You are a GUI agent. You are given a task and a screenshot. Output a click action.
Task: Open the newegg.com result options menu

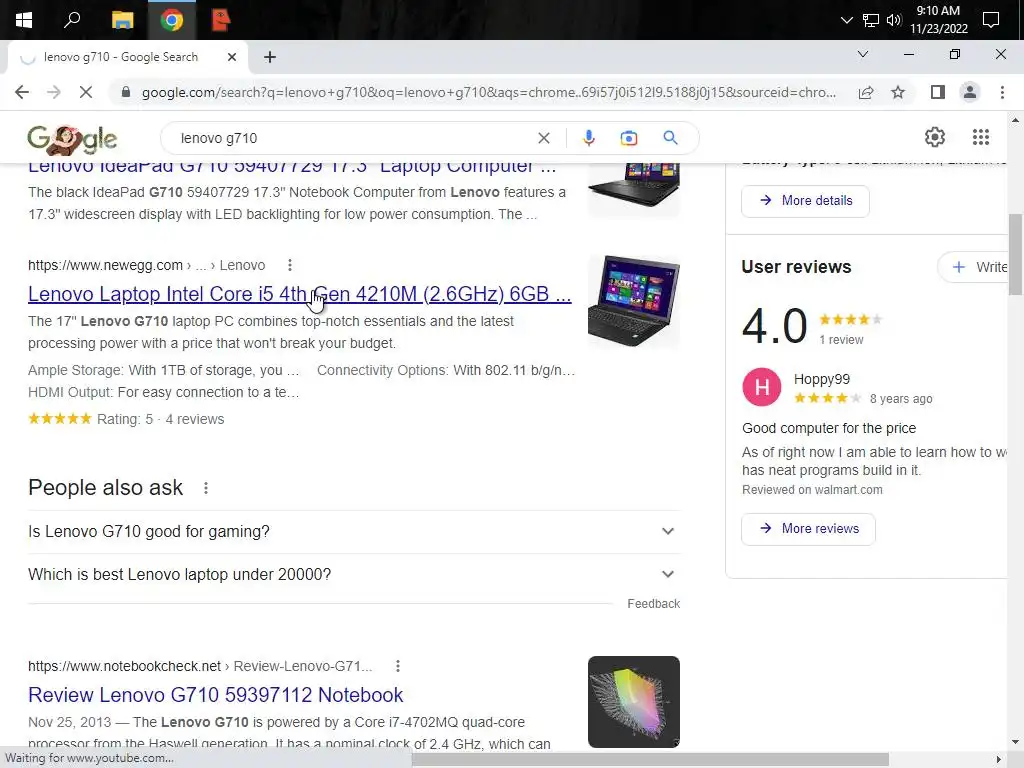tap(290, 265)
